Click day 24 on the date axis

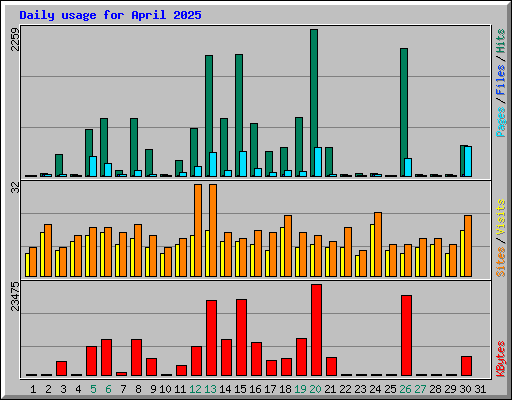click(375, 389)
